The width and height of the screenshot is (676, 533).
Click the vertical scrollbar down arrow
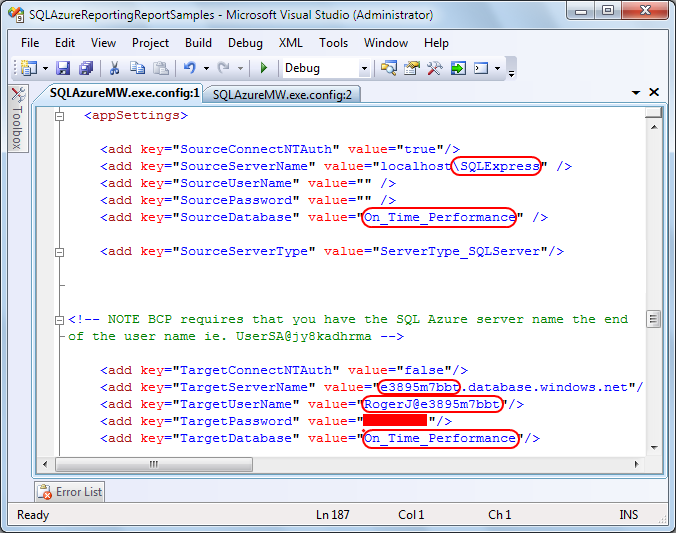tap(654, 447)
